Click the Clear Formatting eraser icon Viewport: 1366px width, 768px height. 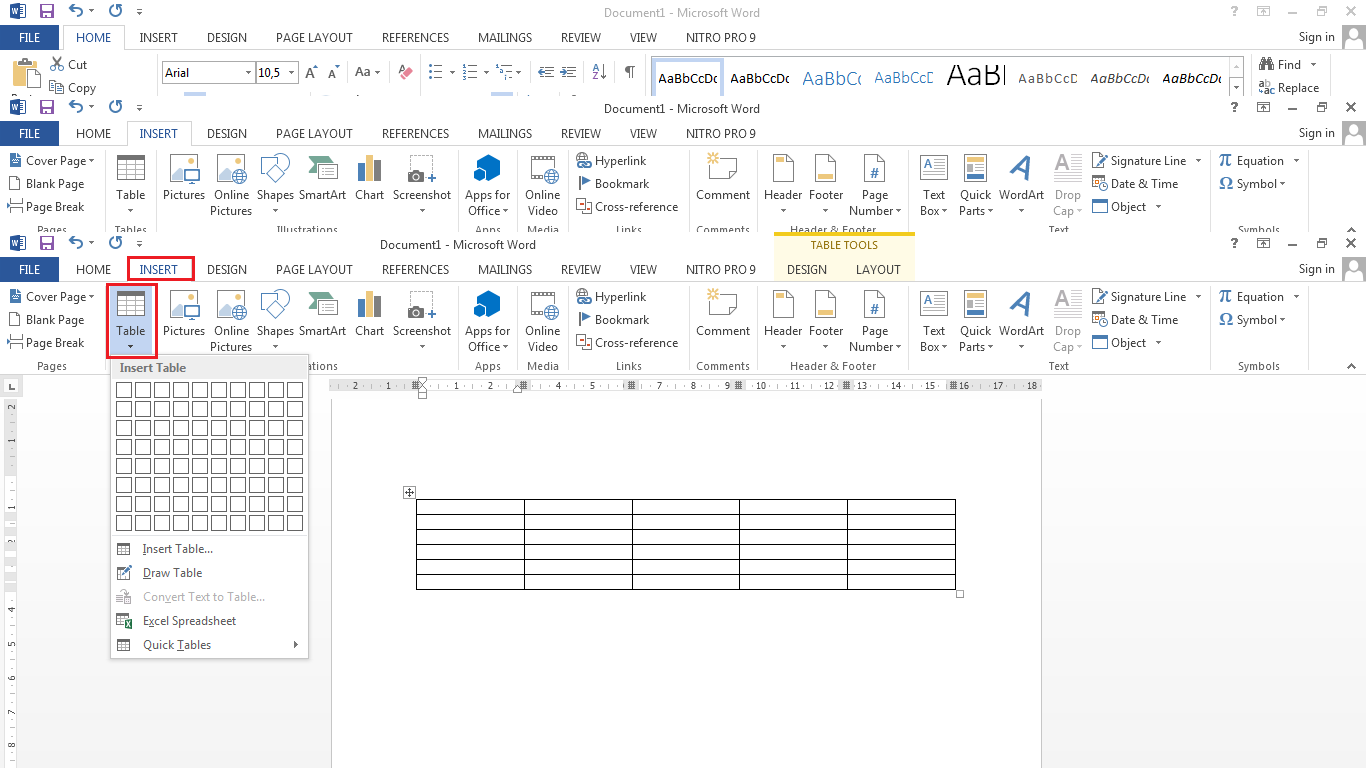pyautogui.click(x=405, y=72)
